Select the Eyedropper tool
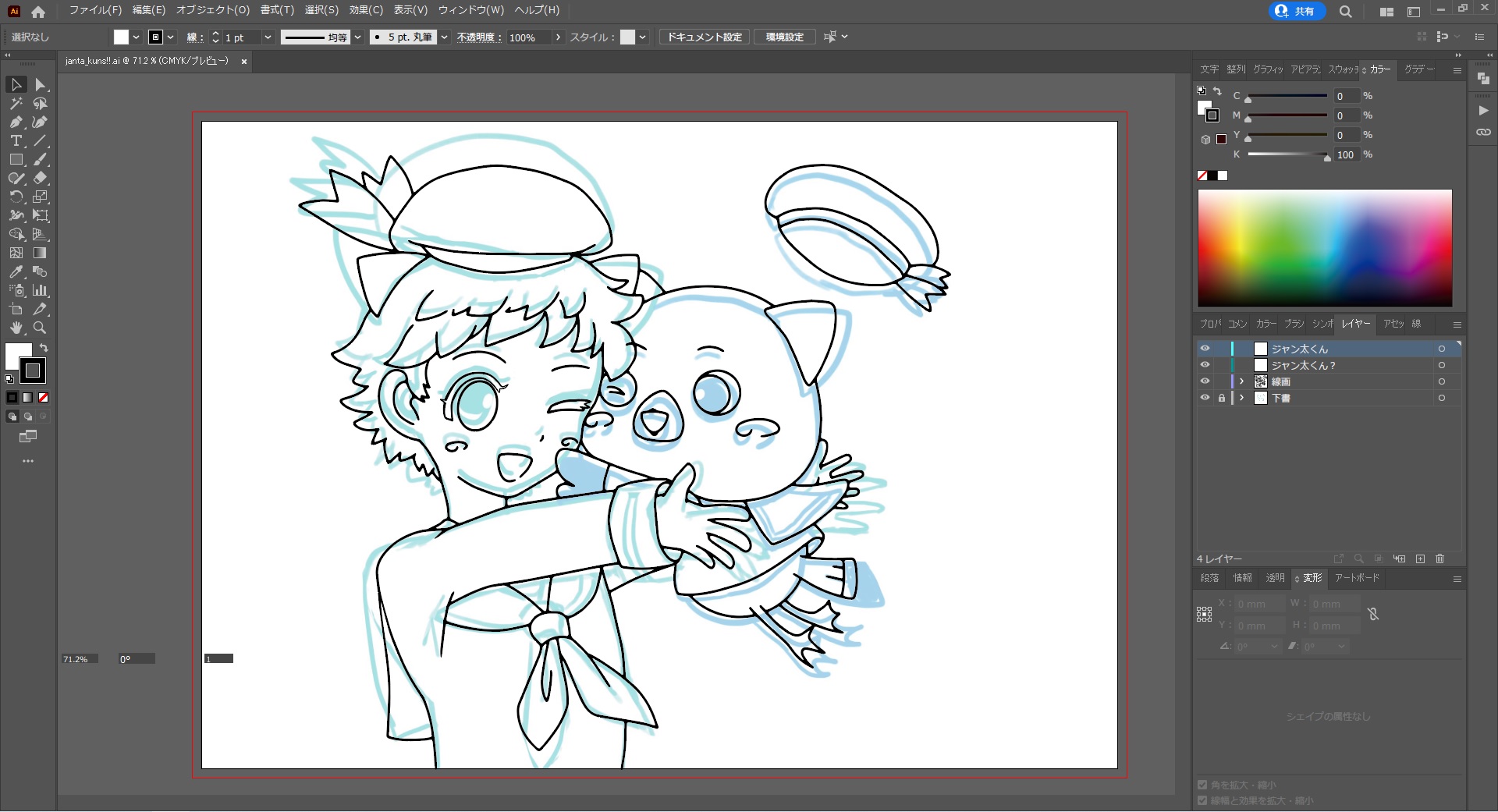Image resolution: width=1498 pixels, height=812 pixels. (16, 271)
